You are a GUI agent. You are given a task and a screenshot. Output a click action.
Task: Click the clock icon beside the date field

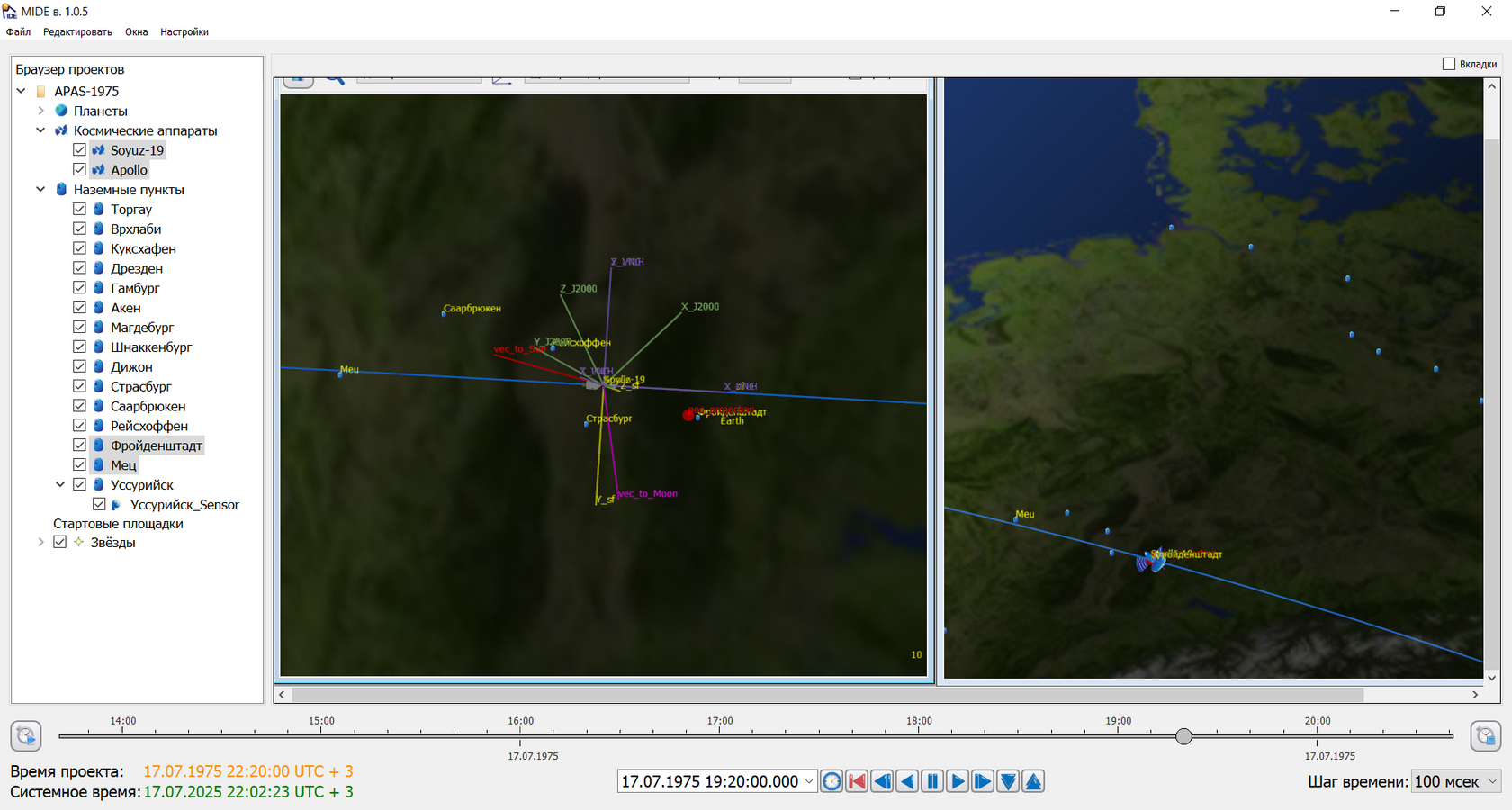(x=832, y=781)
